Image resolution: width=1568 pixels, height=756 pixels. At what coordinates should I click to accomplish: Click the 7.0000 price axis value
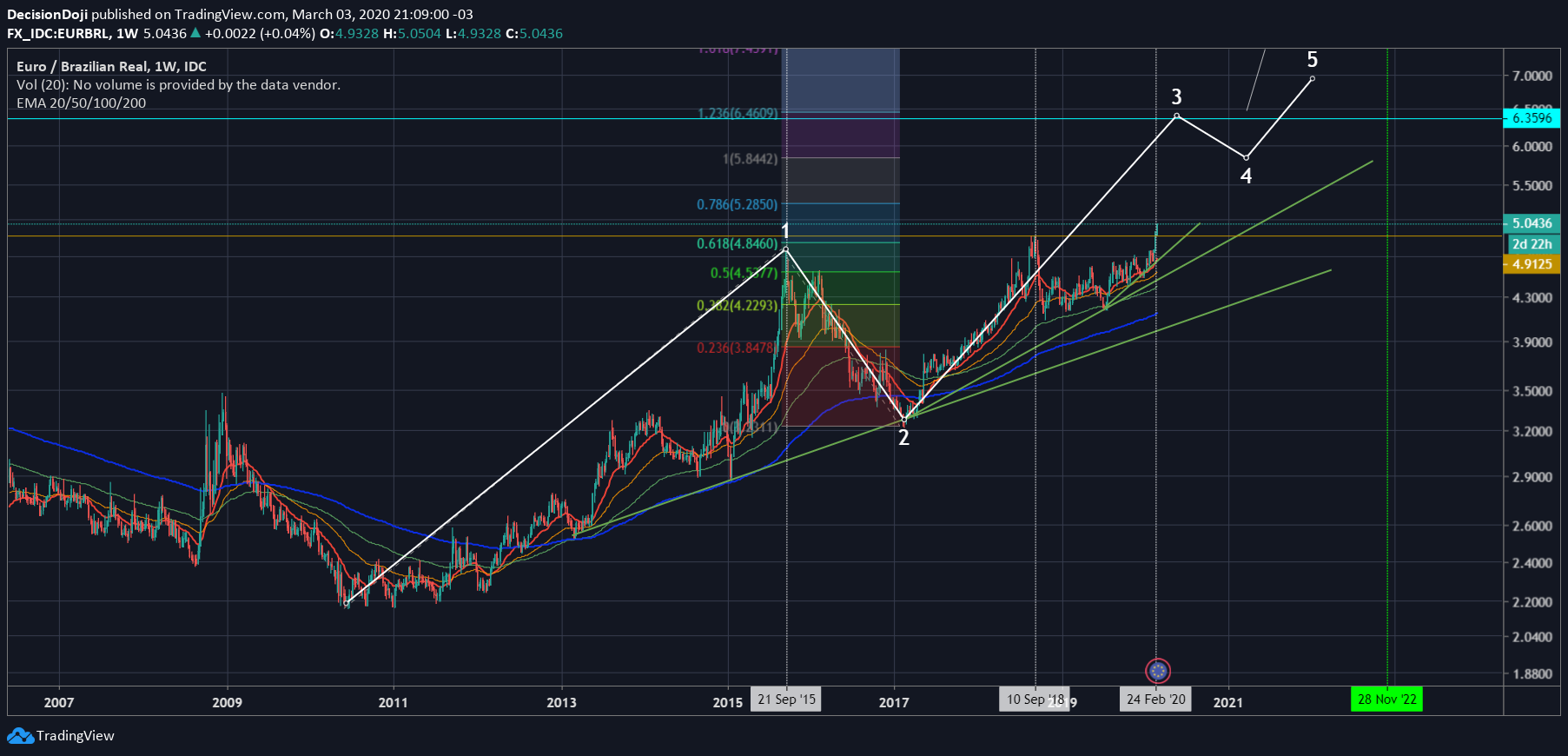point(1532,76)
